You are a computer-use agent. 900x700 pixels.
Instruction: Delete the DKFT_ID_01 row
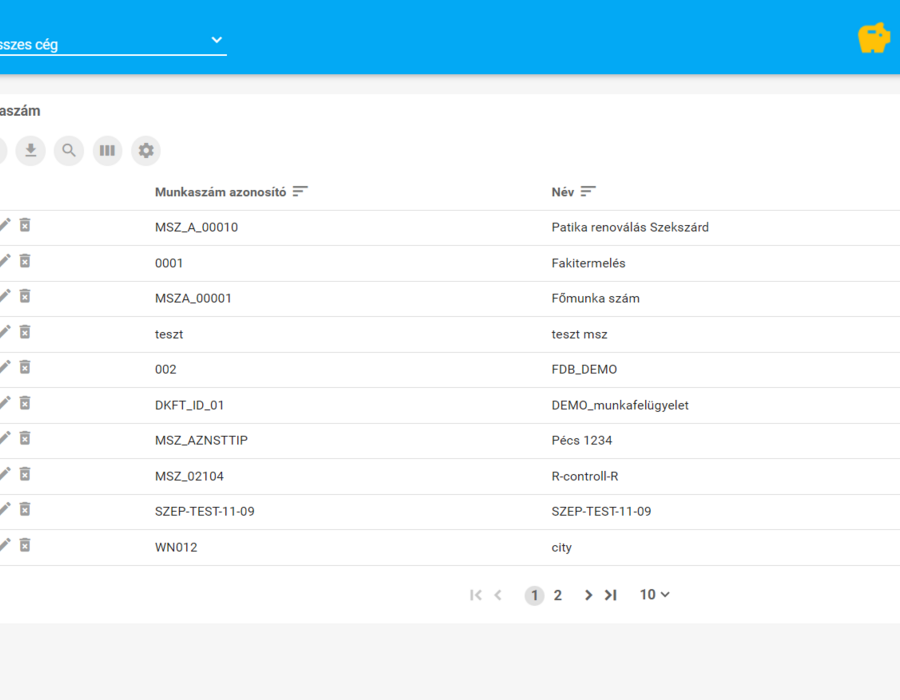coord(25,403)
